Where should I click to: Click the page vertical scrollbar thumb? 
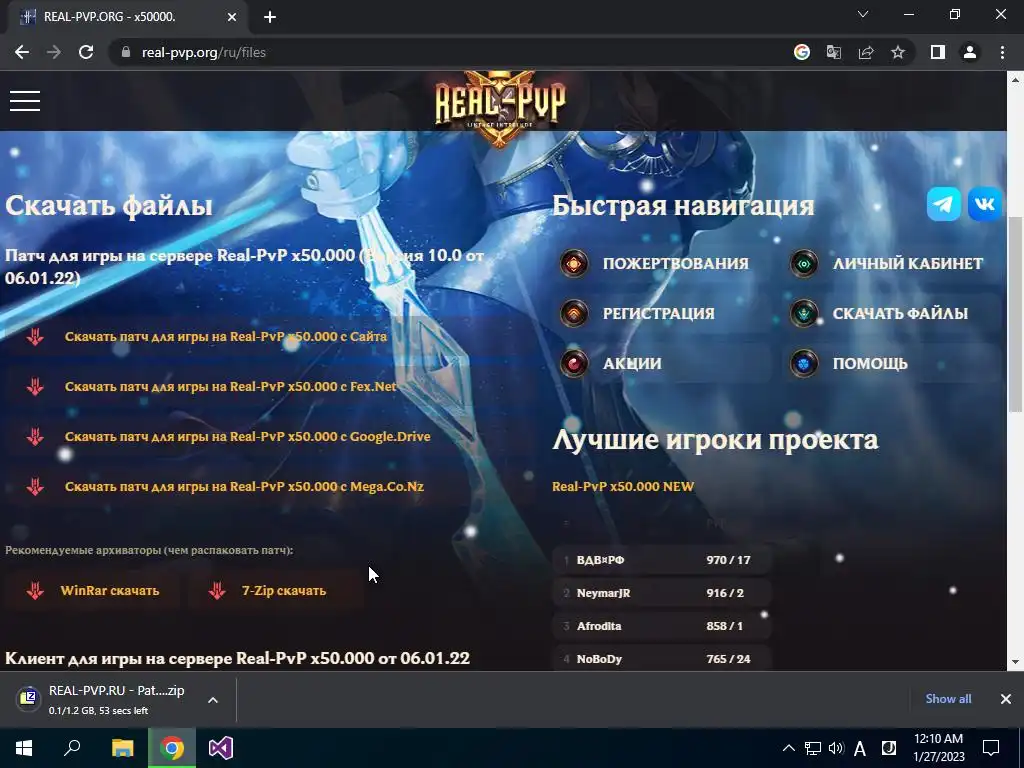[x=1015, y=314]
